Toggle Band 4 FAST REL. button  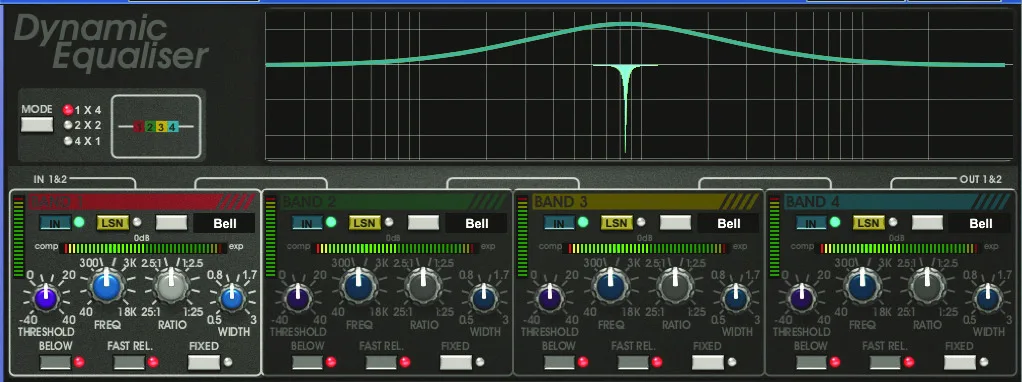pos(886,362)
